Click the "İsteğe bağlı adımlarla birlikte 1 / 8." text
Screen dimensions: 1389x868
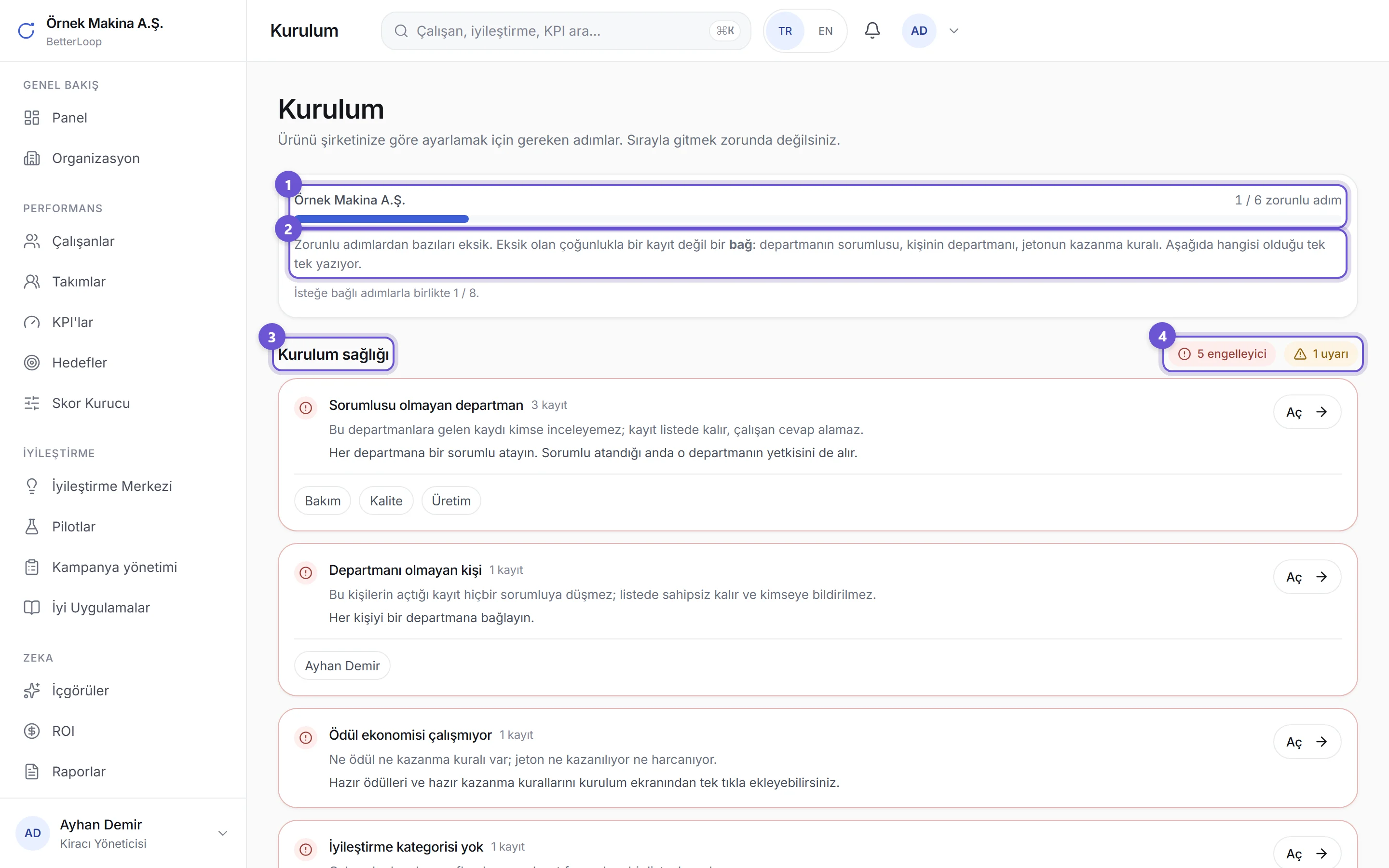click(x=386, y=293)
